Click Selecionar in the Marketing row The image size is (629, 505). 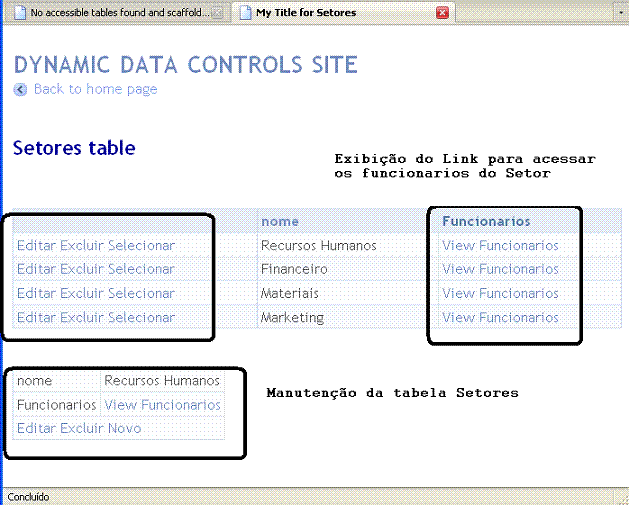(141, 317)
